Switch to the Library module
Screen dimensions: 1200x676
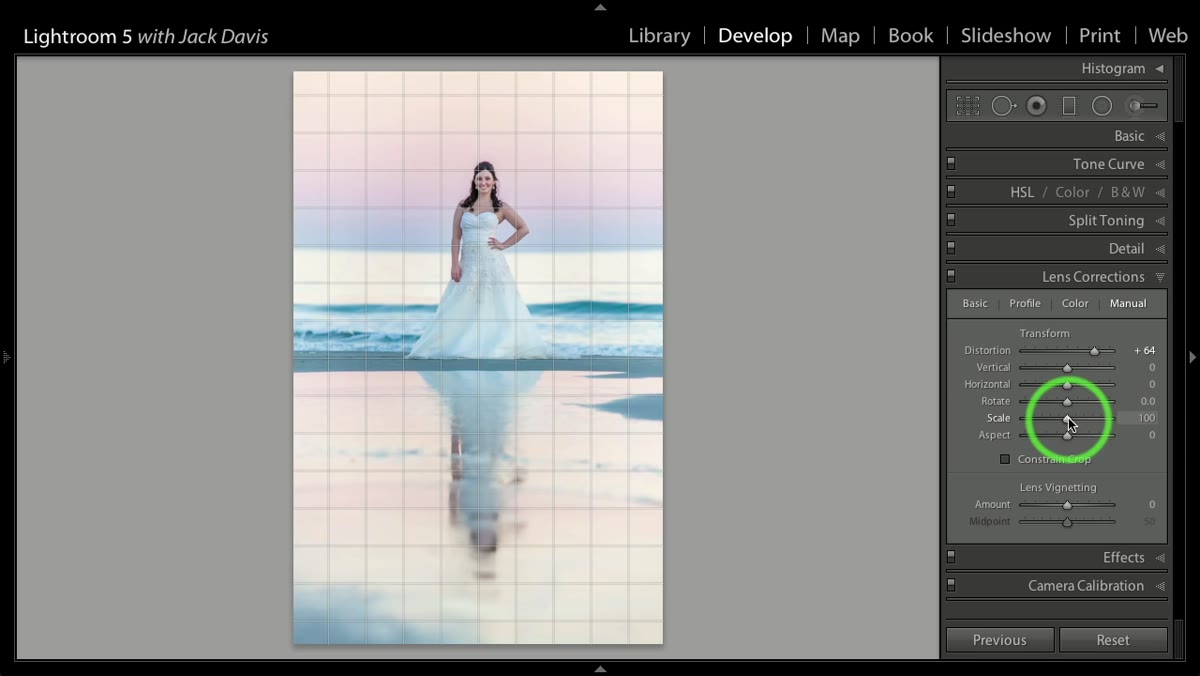[659, 36]
